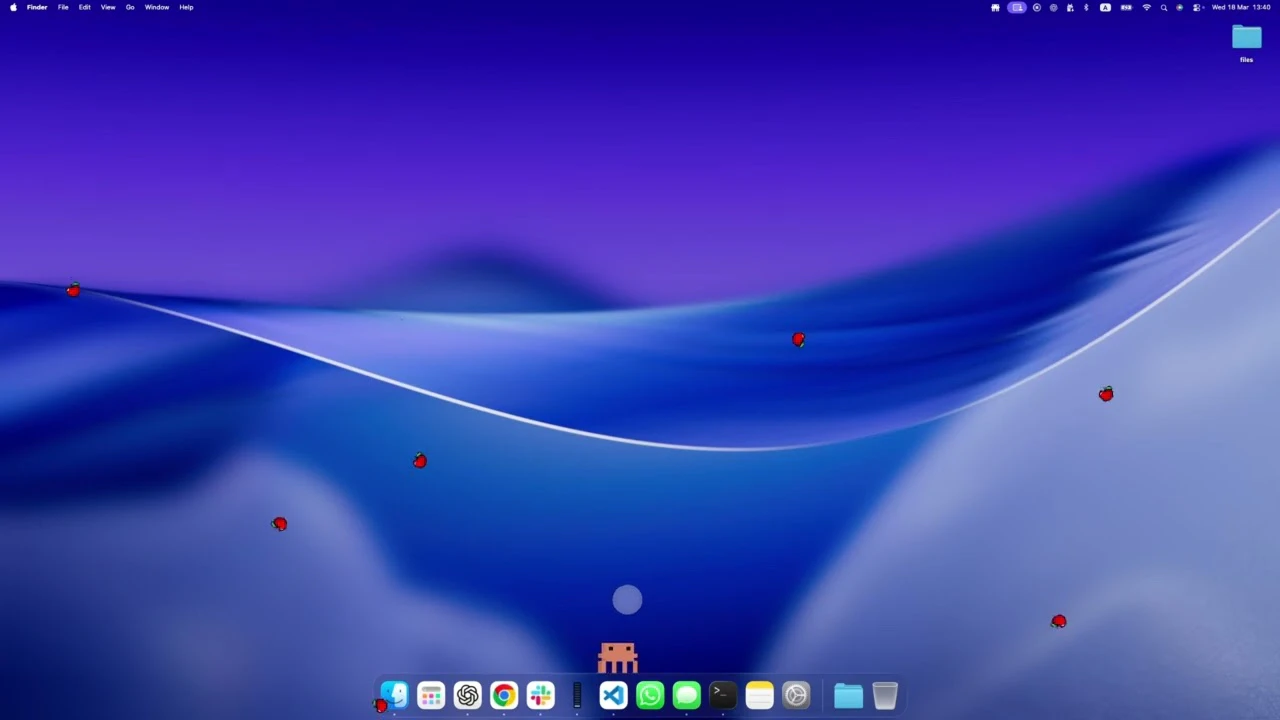The width and height of the screenshot is (1280, 720).
Task: Open the Trash in the Dock
Action: coord(885,695)
